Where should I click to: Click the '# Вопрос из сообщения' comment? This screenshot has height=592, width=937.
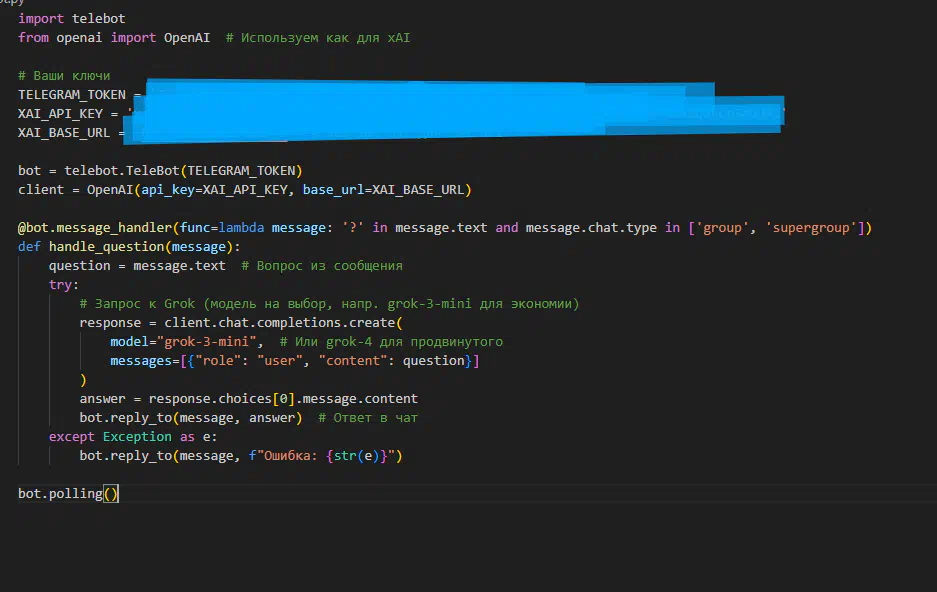pyautogui.click(x=322, y=266)
